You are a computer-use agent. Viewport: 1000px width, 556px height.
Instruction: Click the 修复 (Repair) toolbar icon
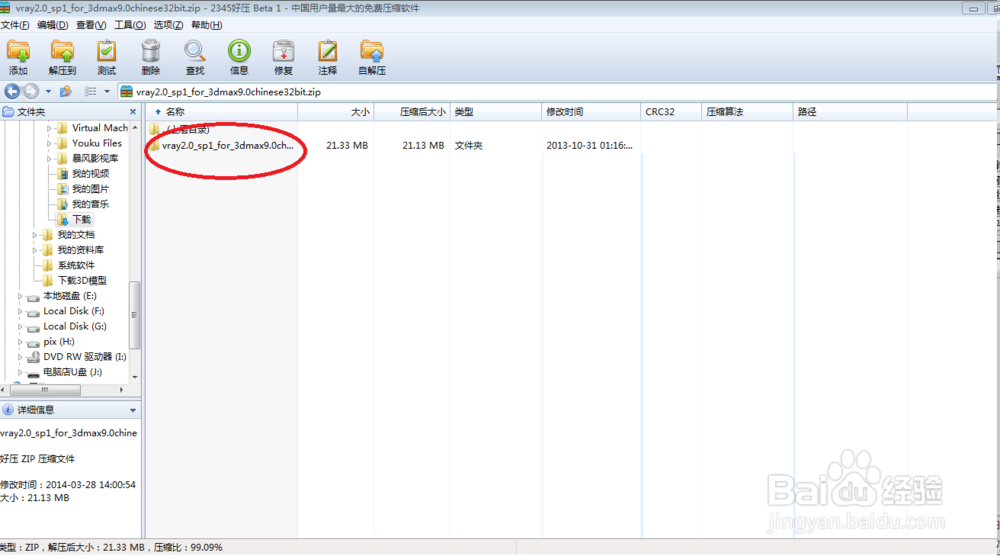(283, 52)
